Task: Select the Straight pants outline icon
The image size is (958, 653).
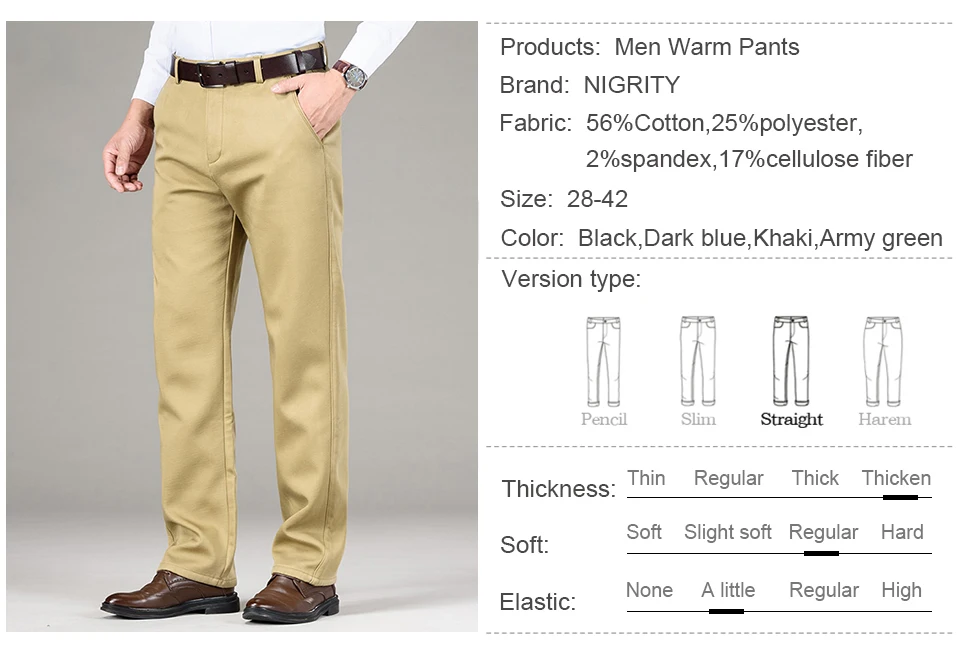Action: click(791, 362)
